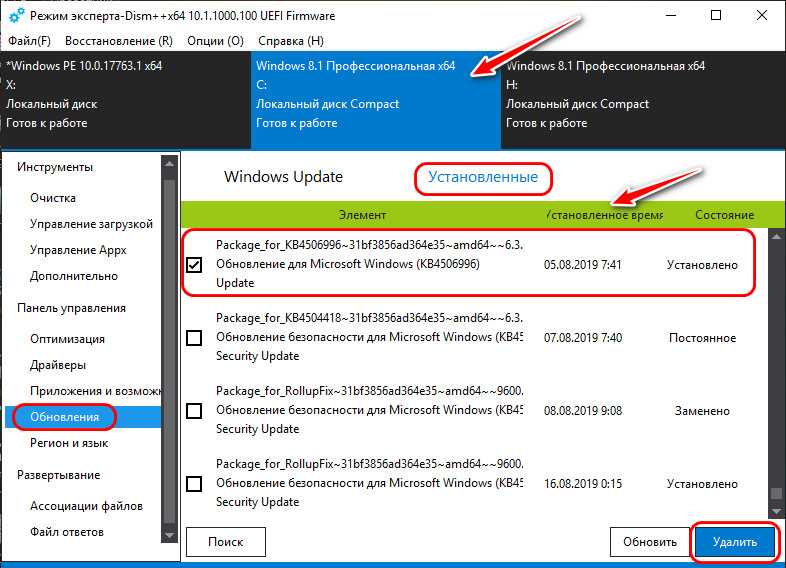
Task: Open Управление загрузкой in the sidebar
Action: coord(91,224)
